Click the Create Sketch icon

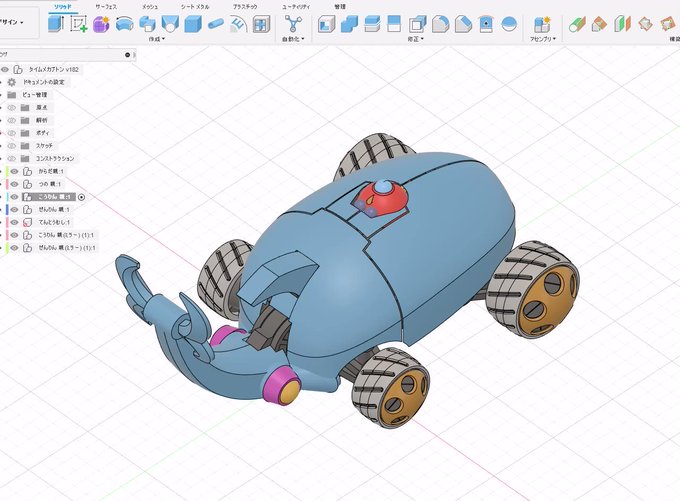click(79, 23)
